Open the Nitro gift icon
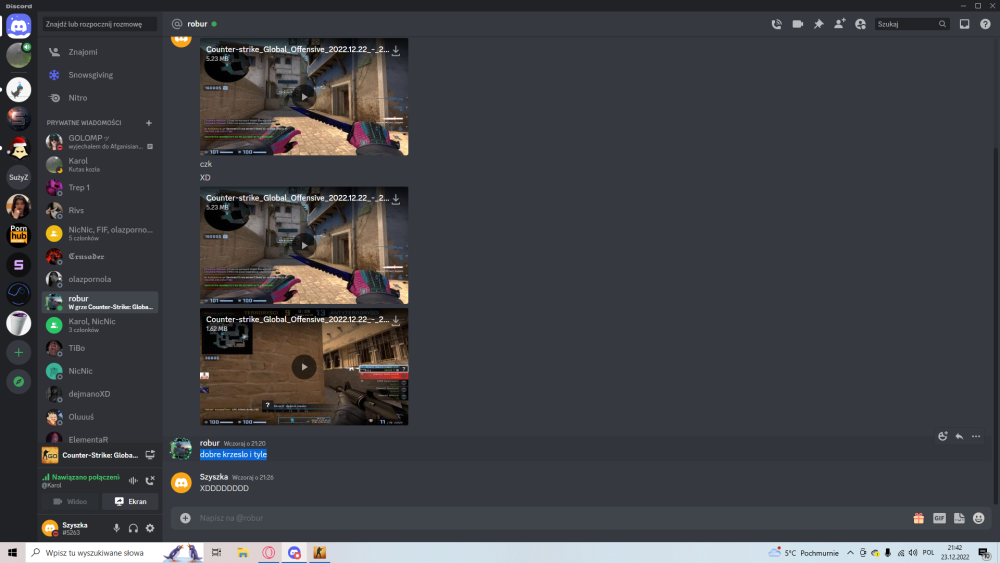1000x563 pixels. point(918,518)
